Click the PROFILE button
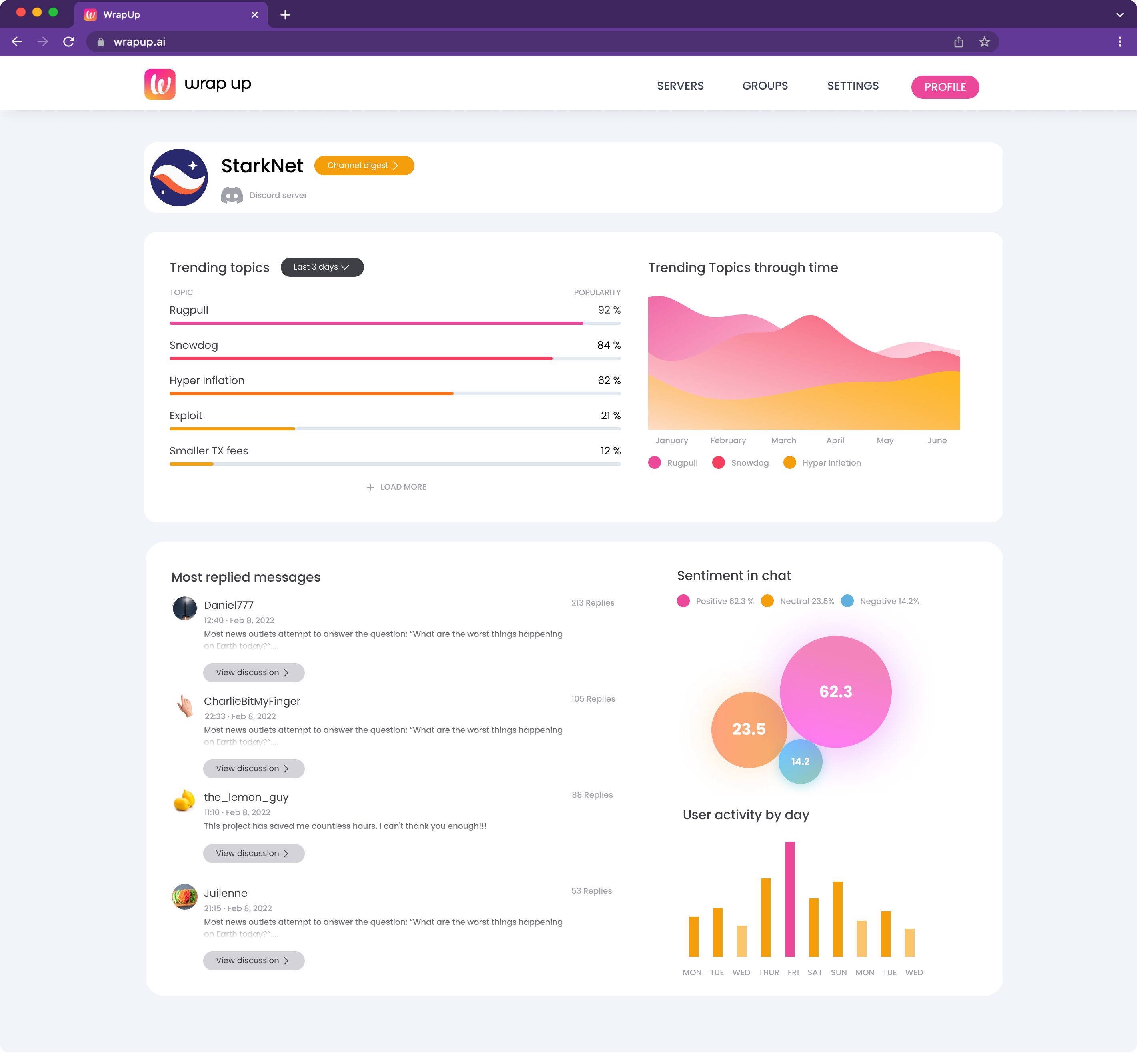 pos(945,87)
